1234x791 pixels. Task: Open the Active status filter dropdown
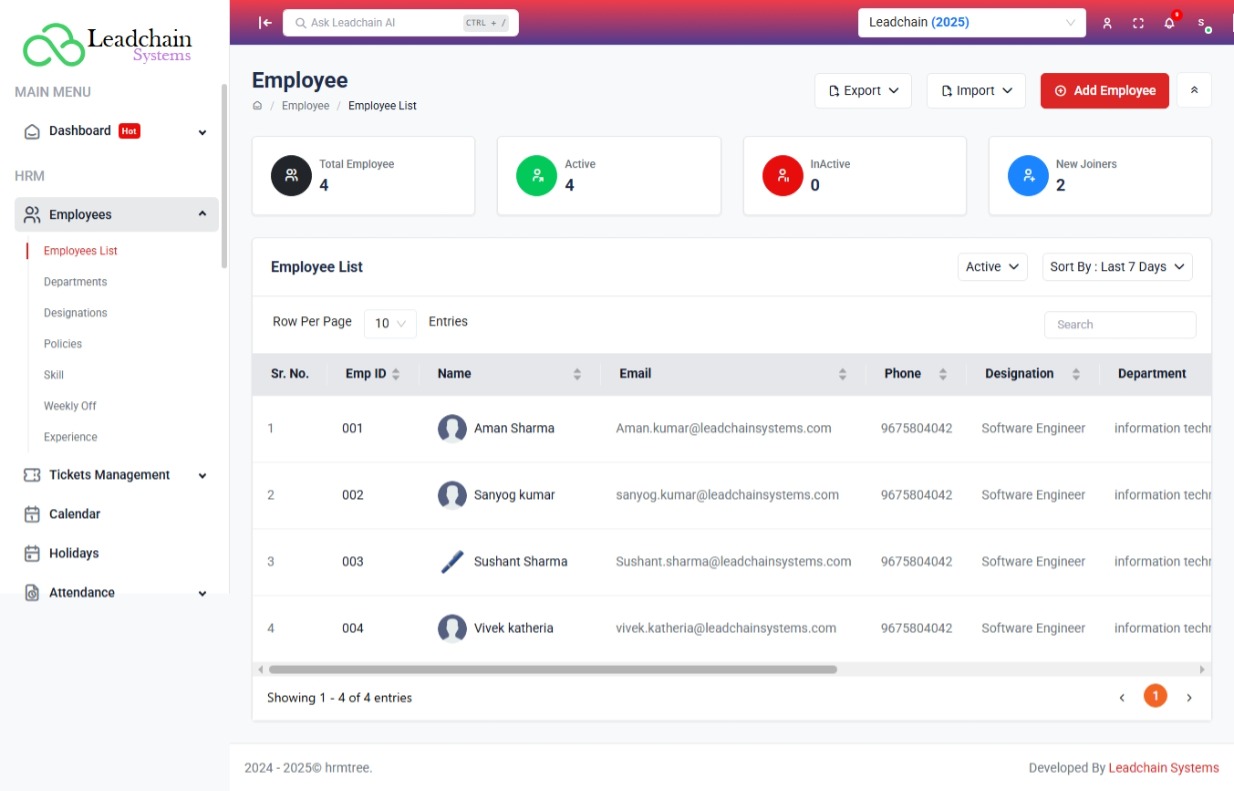pyautogui.click(x=992, y=267)
